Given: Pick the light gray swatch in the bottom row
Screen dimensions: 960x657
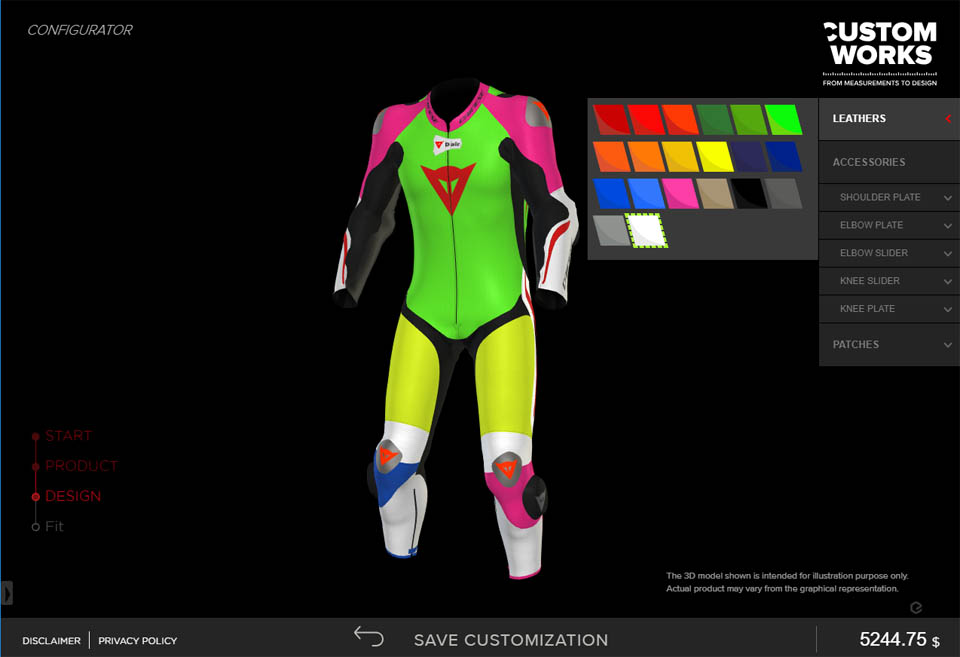Looking at the screenshot, I should pos(611,231).
